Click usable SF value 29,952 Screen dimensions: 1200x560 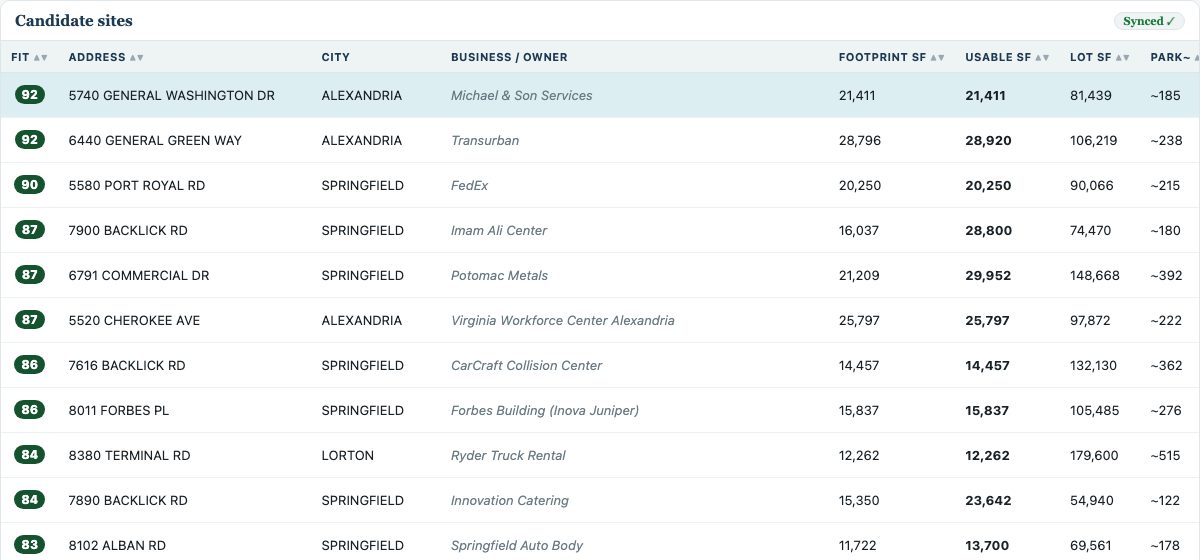988,276
